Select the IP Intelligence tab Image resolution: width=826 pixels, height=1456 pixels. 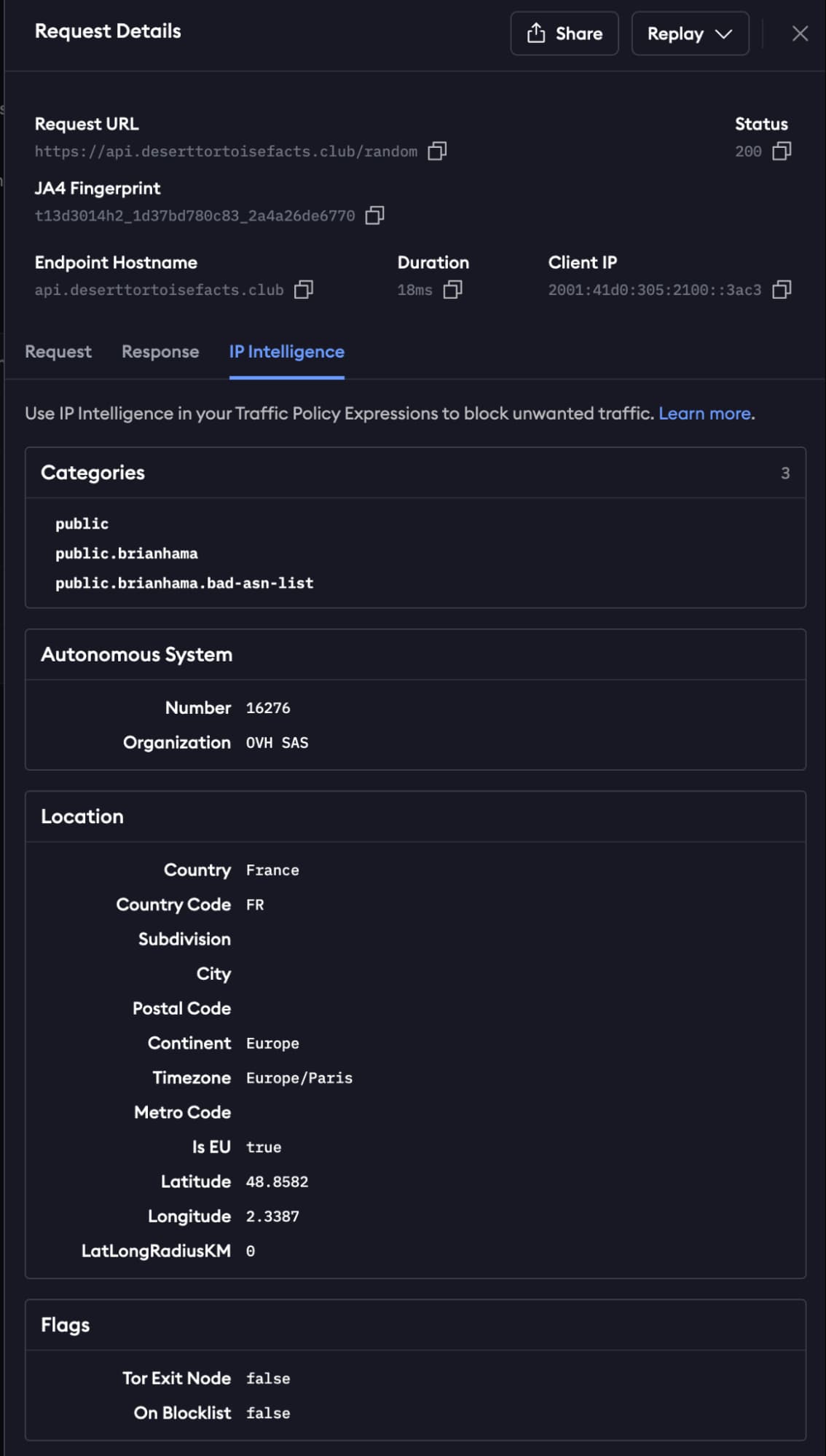(286, 352)
